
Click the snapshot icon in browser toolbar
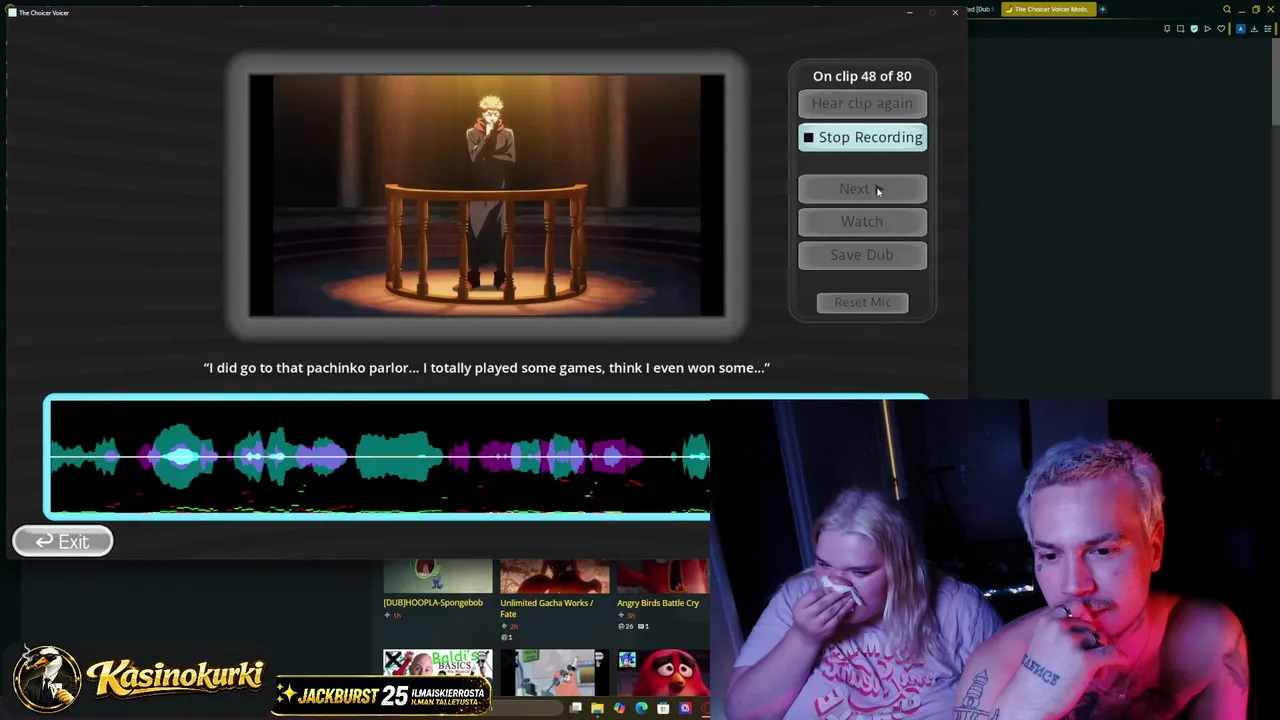1181,29
